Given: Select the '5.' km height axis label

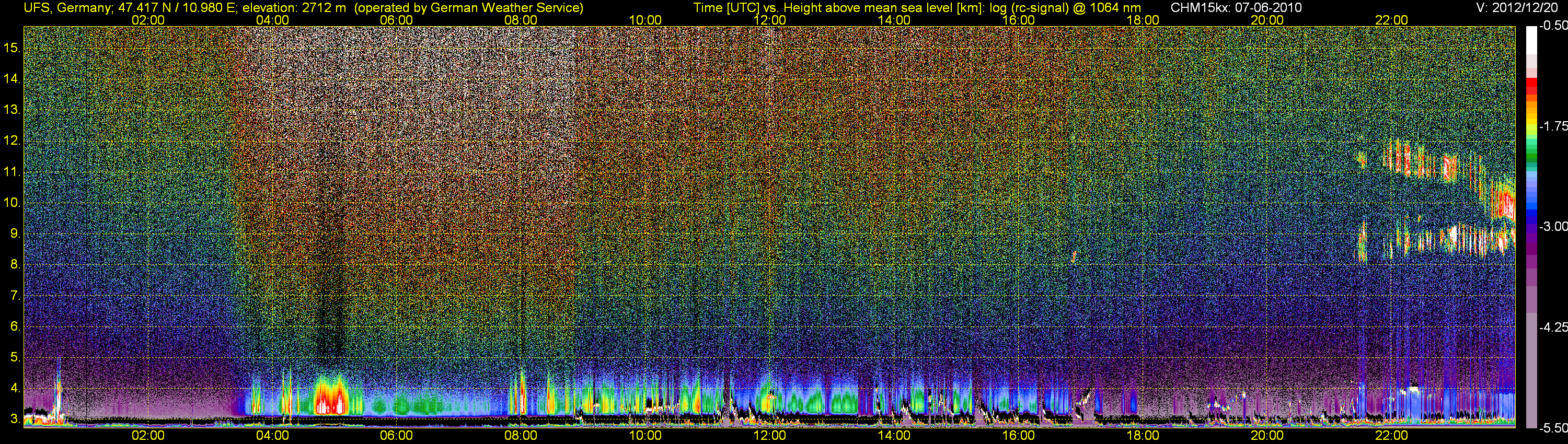Looking at the screenshot, I should coord(15,357).
